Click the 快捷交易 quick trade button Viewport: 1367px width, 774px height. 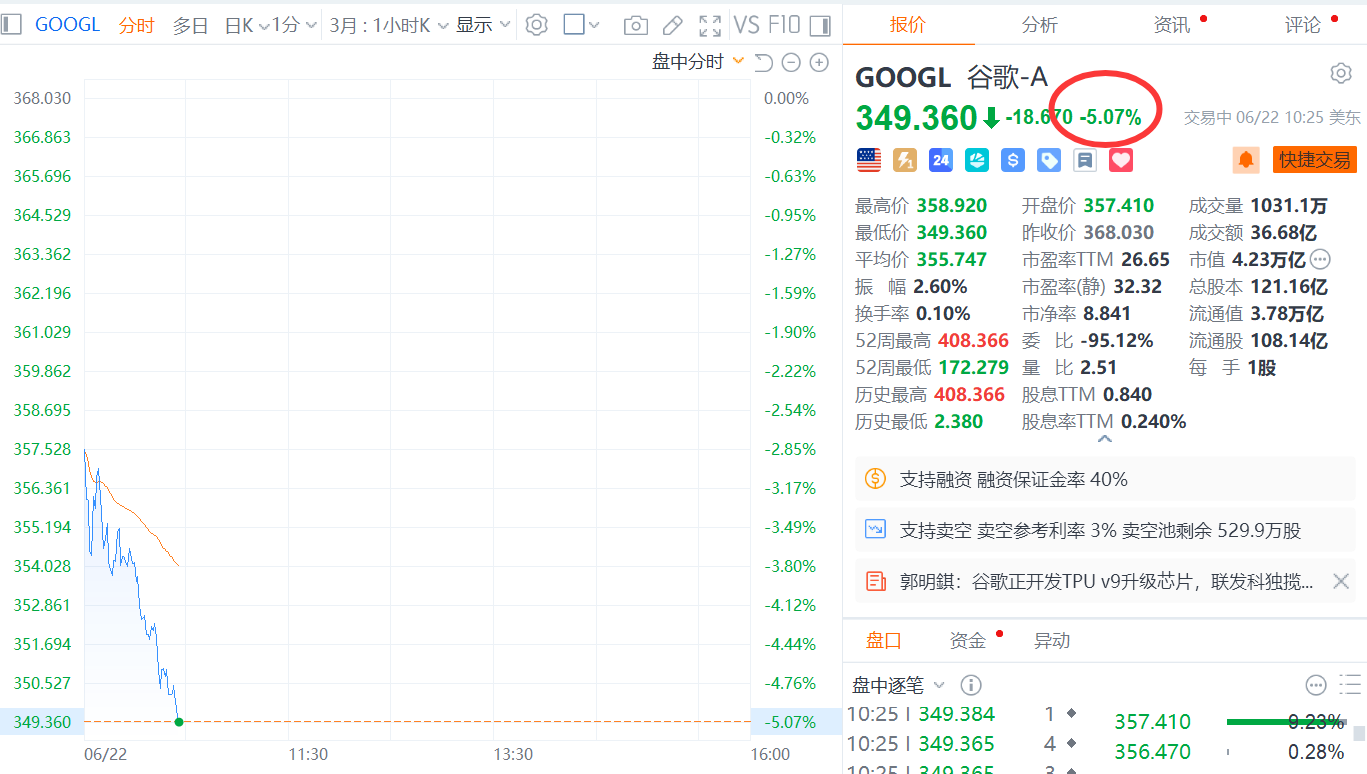coord(1314,159)
